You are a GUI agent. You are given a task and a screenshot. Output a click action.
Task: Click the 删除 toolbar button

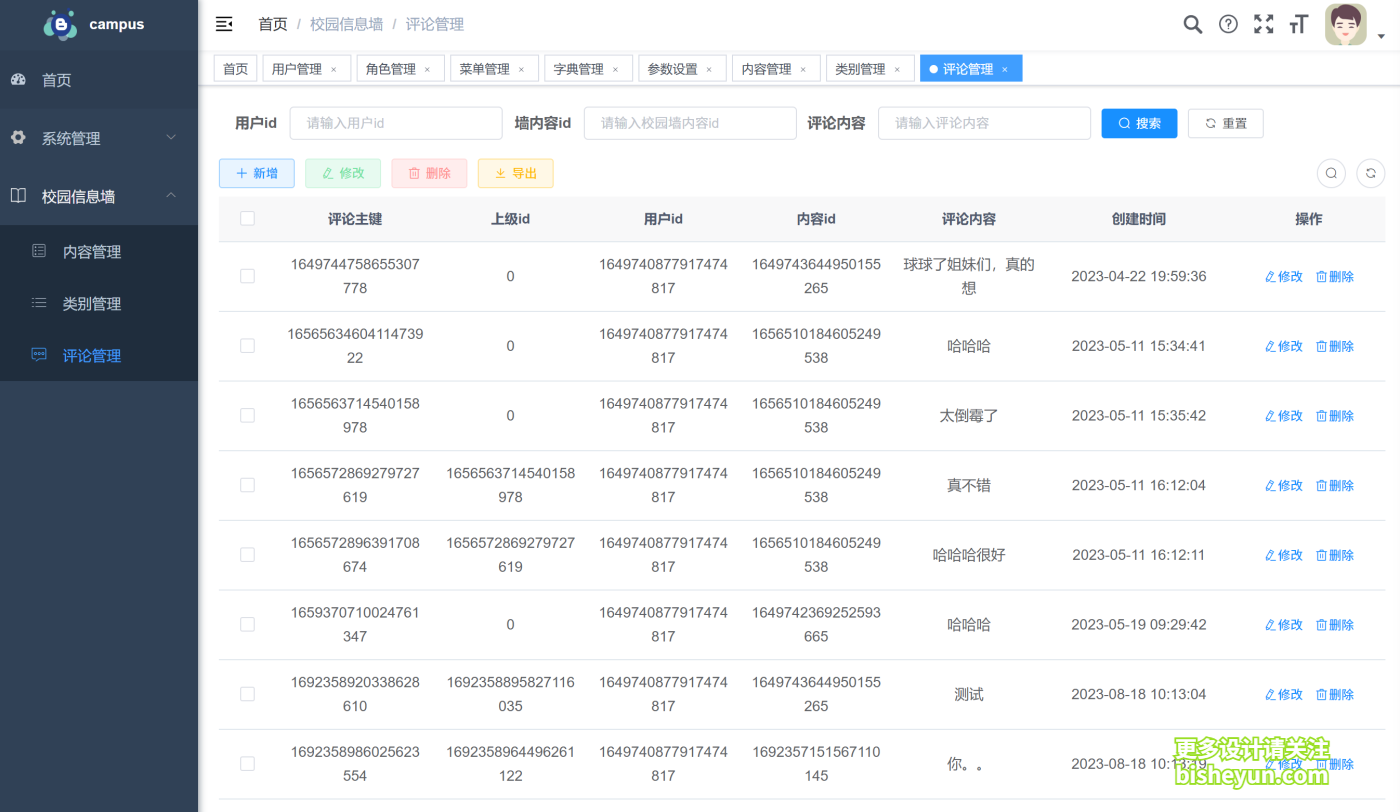pyautogui.click(x=429, y=173)
